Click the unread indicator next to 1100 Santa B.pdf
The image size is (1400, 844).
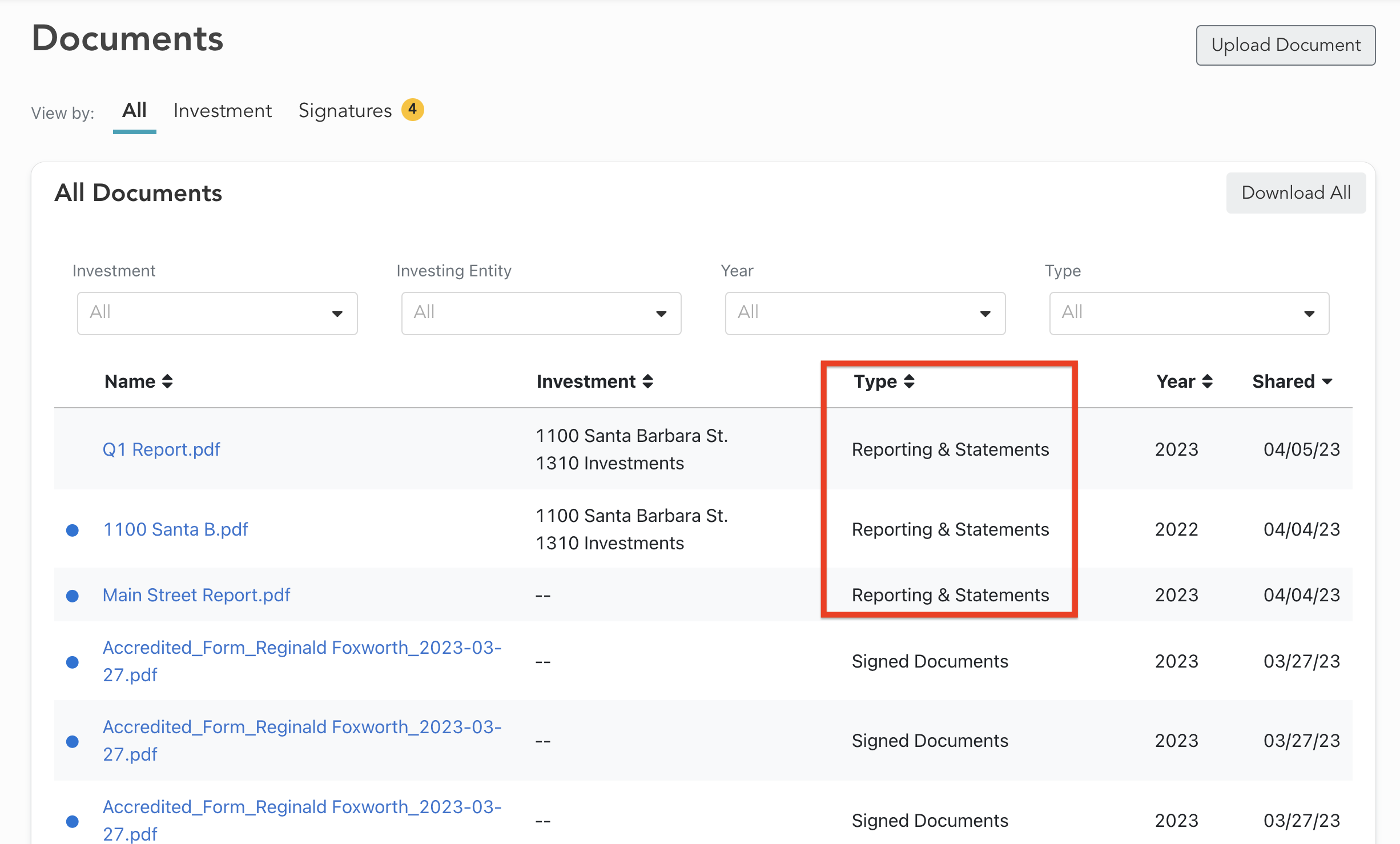point(73,529)
